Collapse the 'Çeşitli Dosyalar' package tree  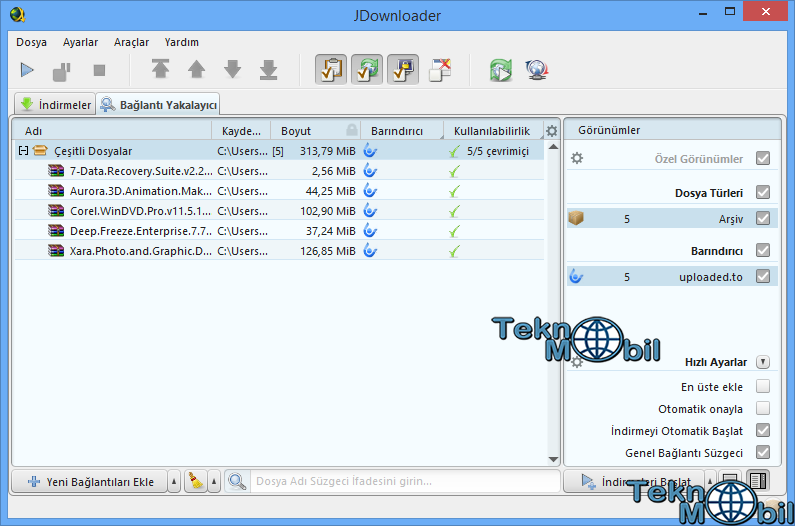coord(22,151)
